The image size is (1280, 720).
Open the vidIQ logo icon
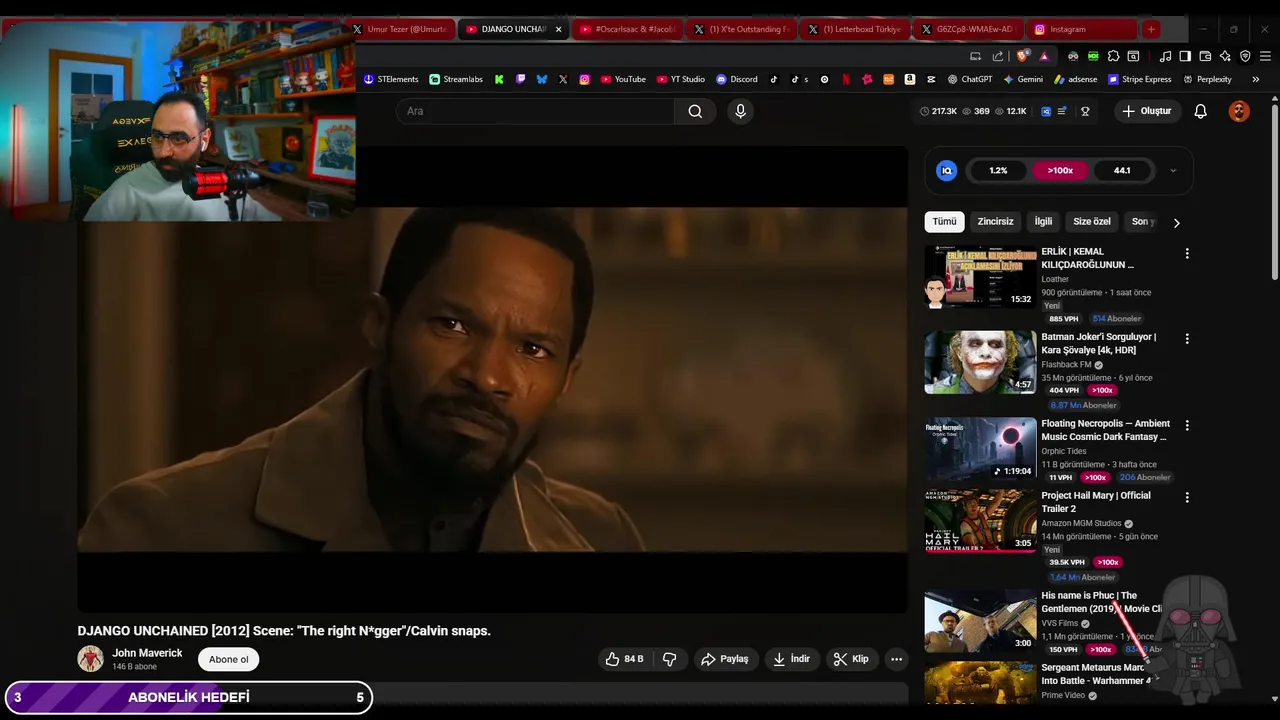tap(946, 171)
